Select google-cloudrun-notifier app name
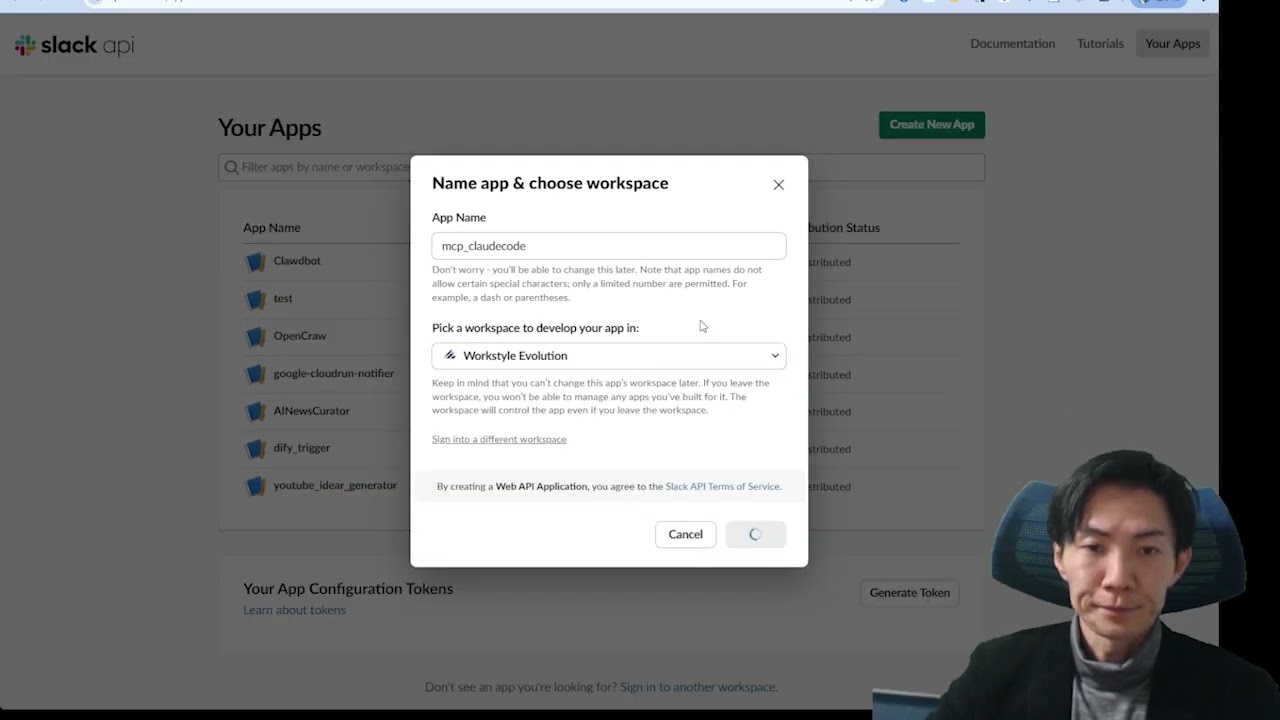The height and width of the screenshot is (720, 1280). pyautogui.click(x=334, y=373)
